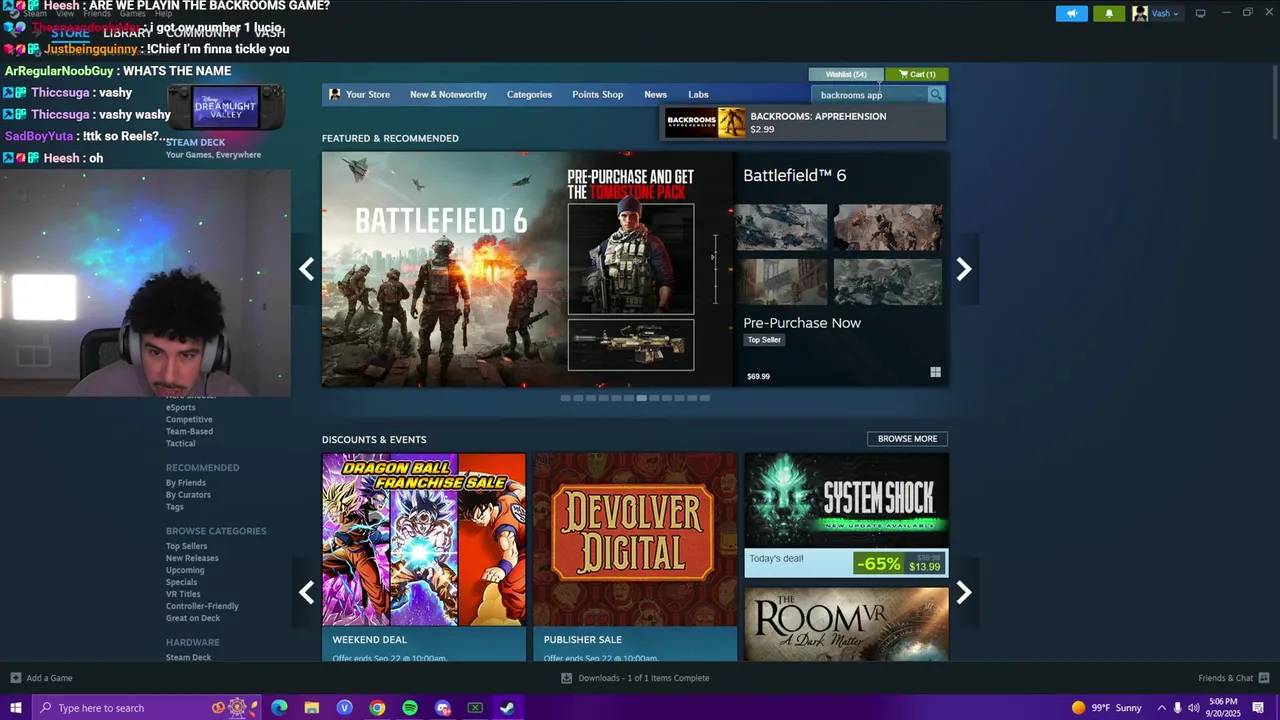
Task: Open the Friends & Chat icon
Action: pos(1262,678)
